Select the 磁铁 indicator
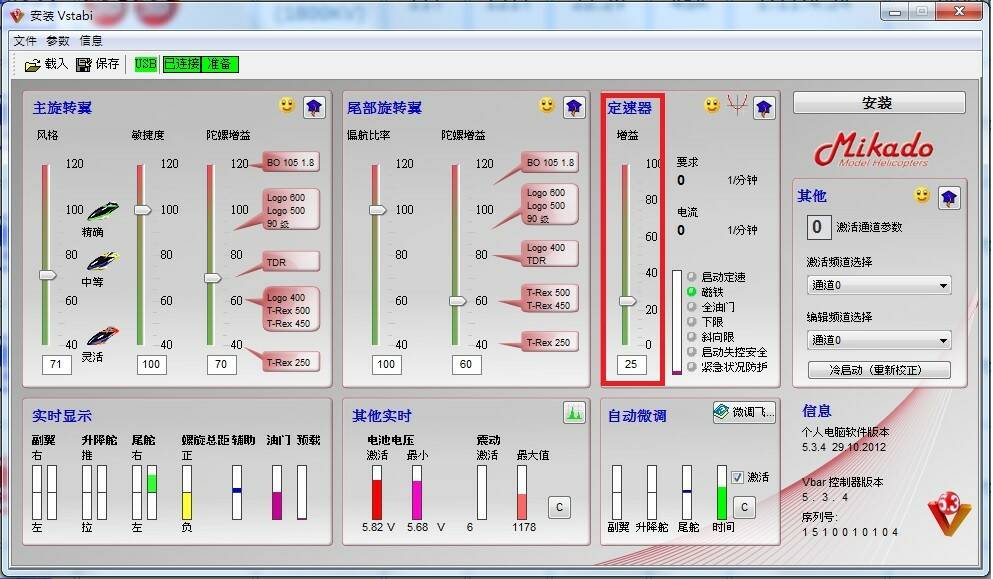This screenshot has width=993, height=579. (692, 292)
